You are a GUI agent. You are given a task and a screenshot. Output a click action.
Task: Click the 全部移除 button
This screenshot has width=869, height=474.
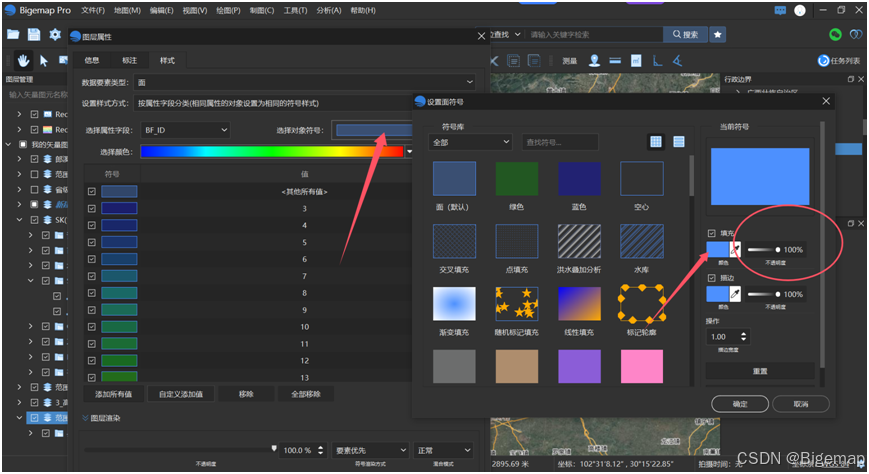click(x=306, y=394)
